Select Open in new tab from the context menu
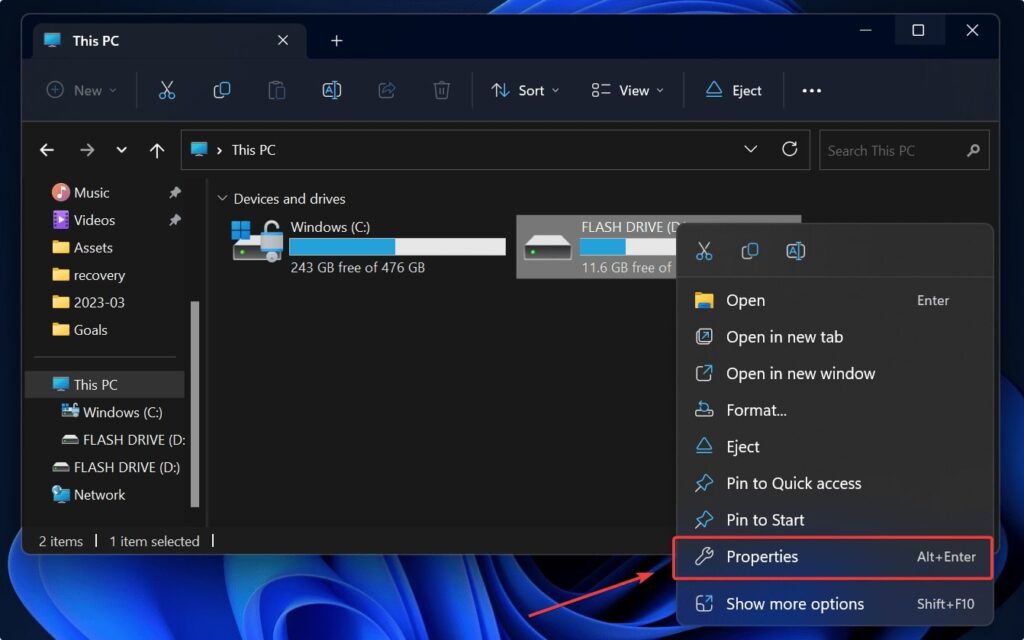Viewport: 1024px width, 640px height. point(782,337)
